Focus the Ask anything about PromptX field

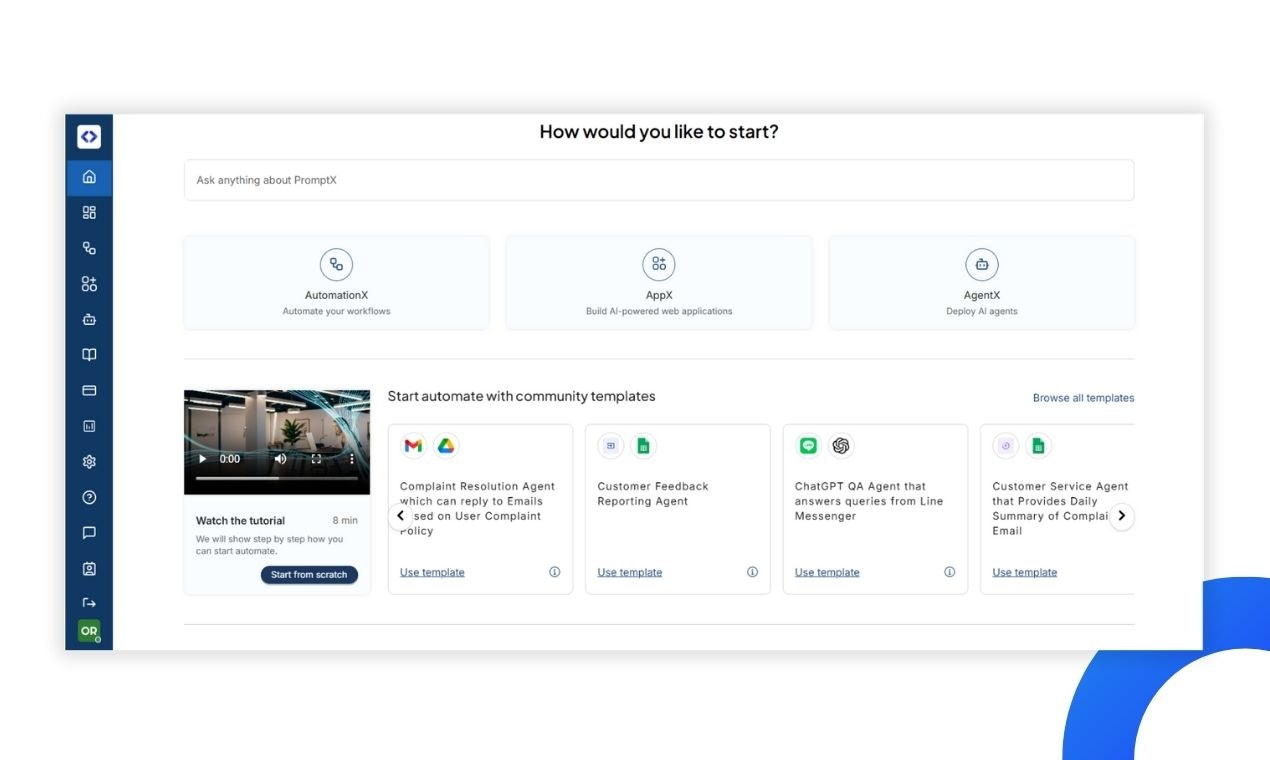pyautogui.click(x=659, y=180)
